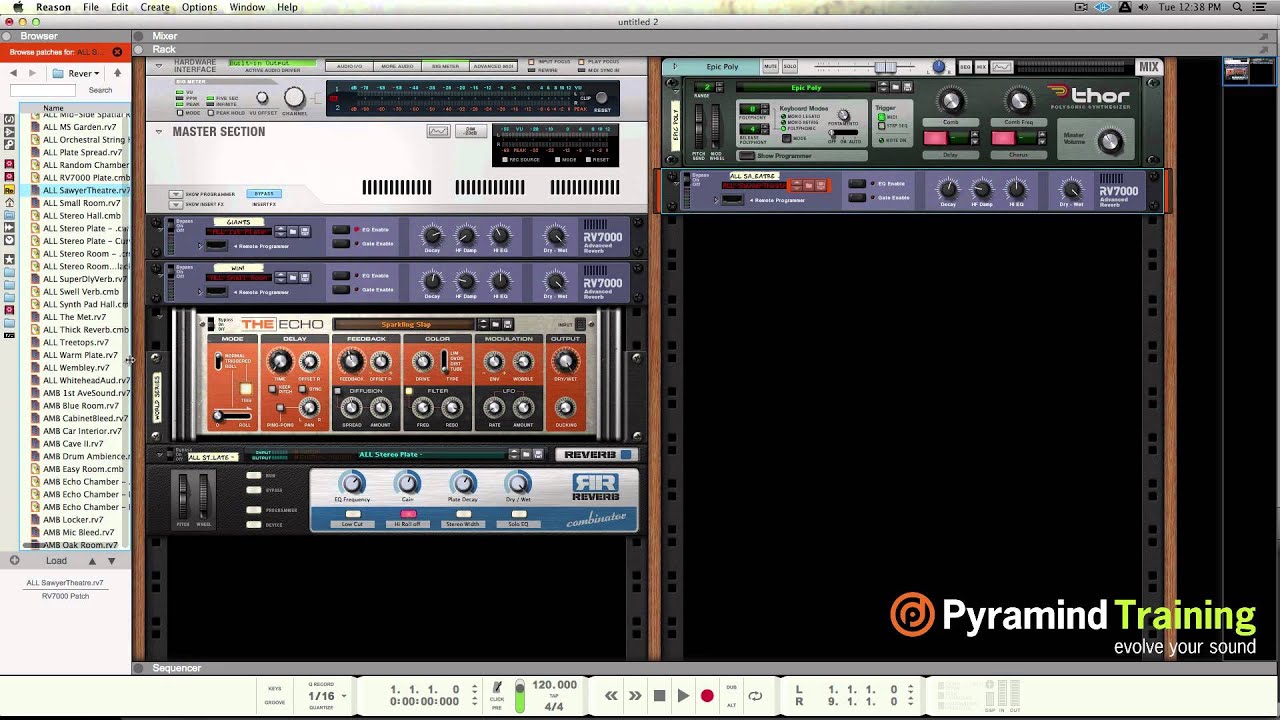Click the browser search text field

click(43, 91)
